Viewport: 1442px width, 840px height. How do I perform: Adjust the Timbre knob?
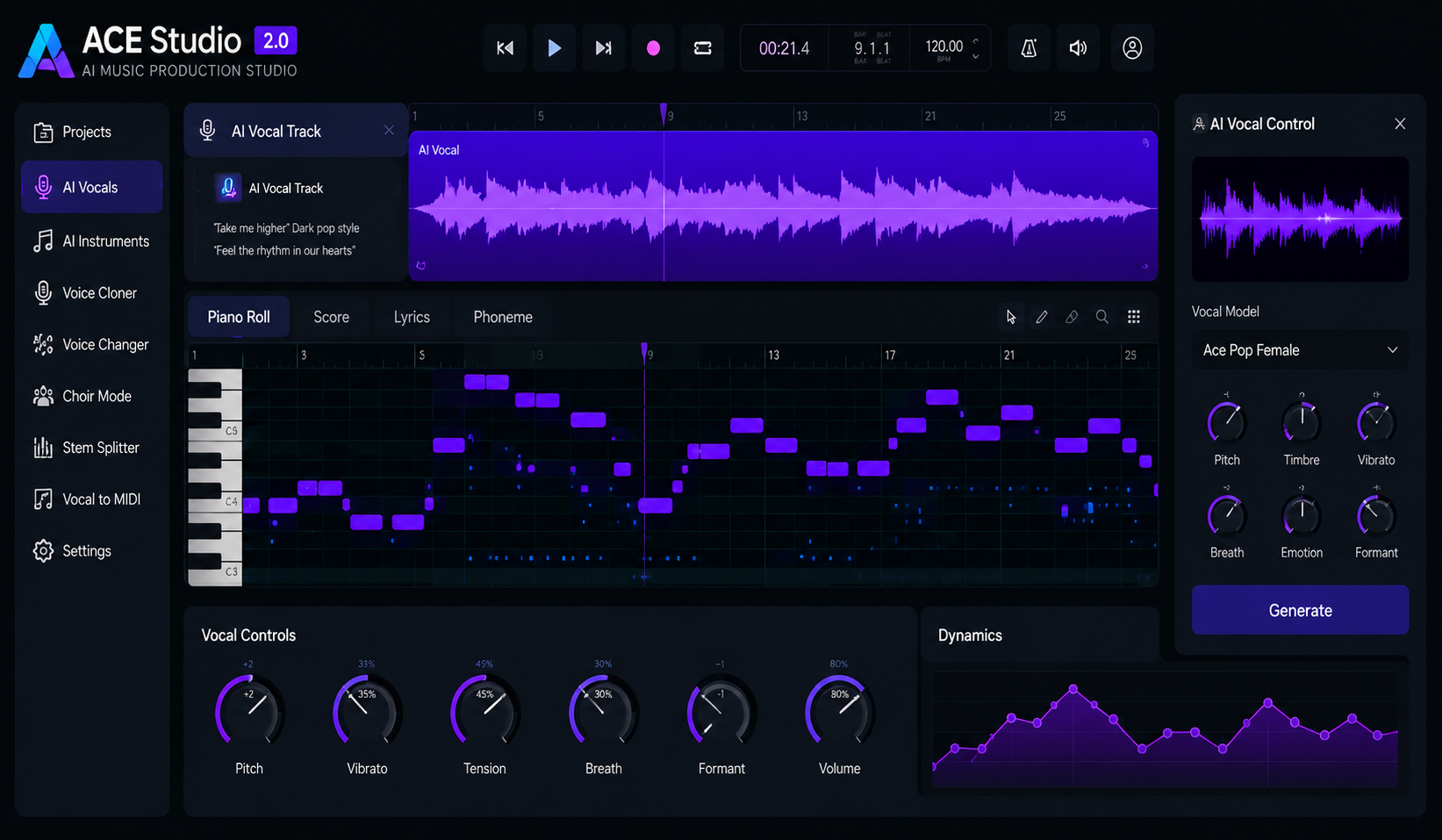1302,422
